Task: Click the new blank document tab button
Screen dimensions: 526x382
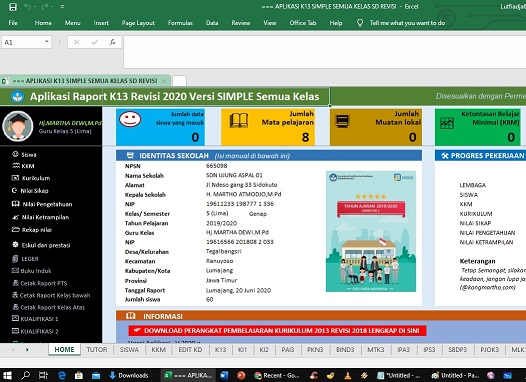Action: [x=179, y=81]
